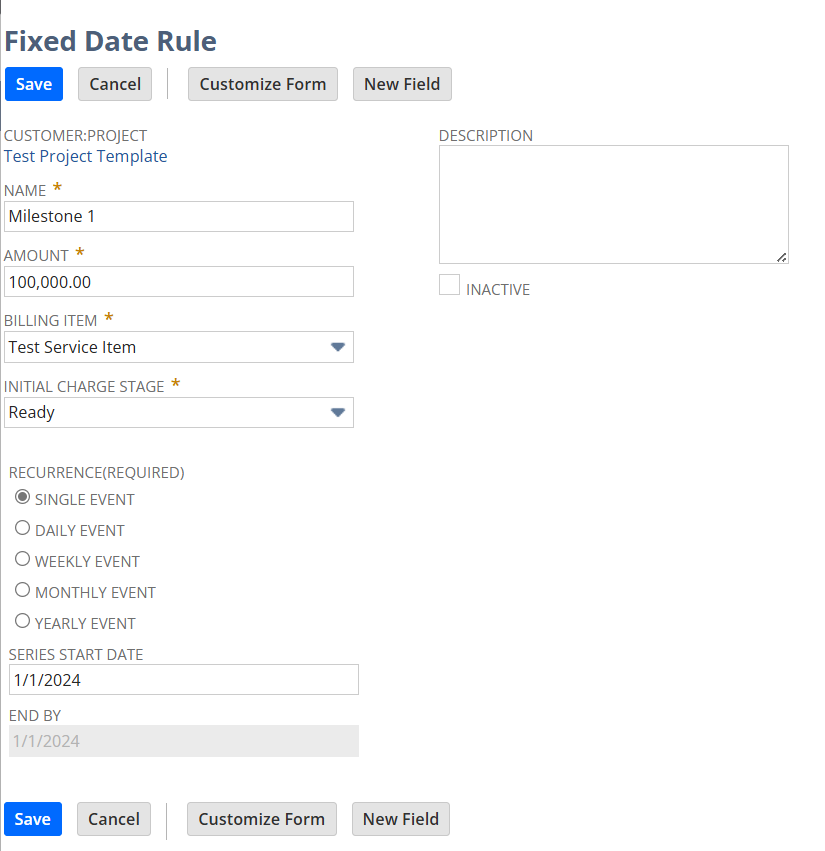Open Customize Form at top
This screenshot has width=825, height=851.
(x=263, y=84)
